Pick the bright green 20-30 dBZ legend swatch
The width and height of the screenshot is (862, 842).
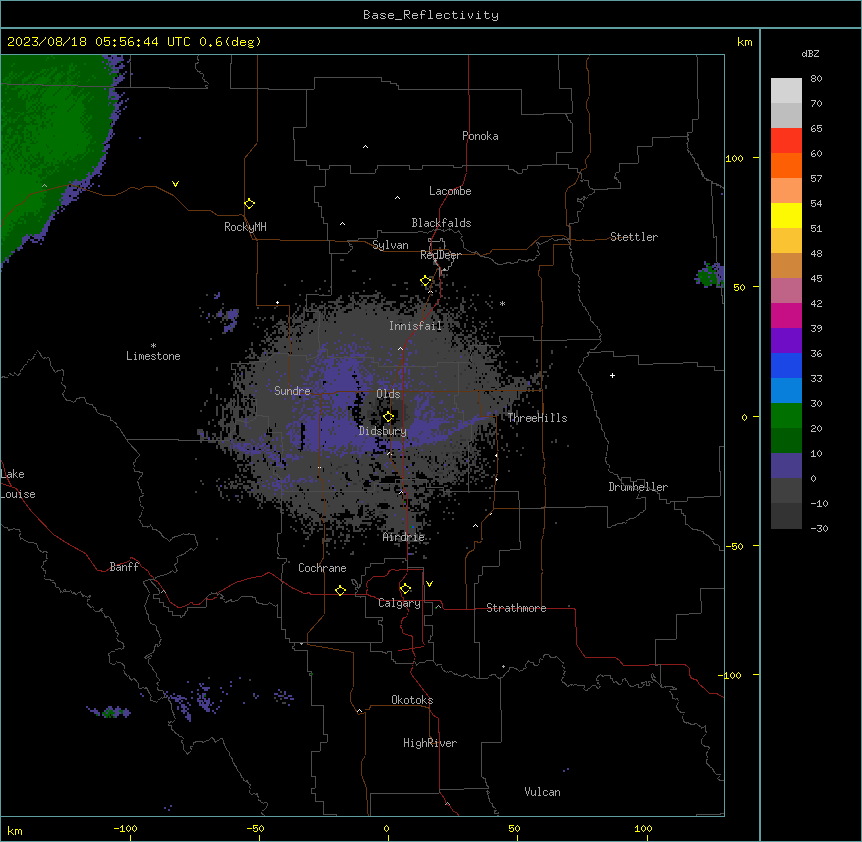click(x=786, y=416)
